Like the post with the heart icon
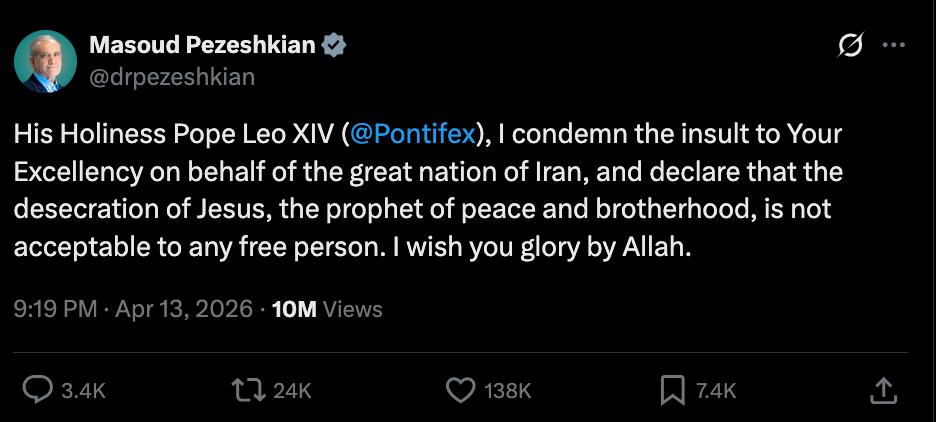This screenshot has height=422, width=936. (459, 390)
